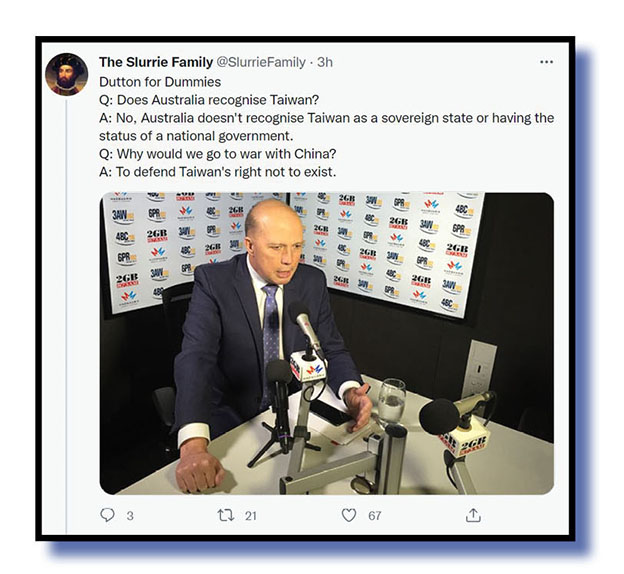This screenshot has height=574, width=624.
Task: Click the vertical thread line below avatar
Action: [x=66, y=316]
